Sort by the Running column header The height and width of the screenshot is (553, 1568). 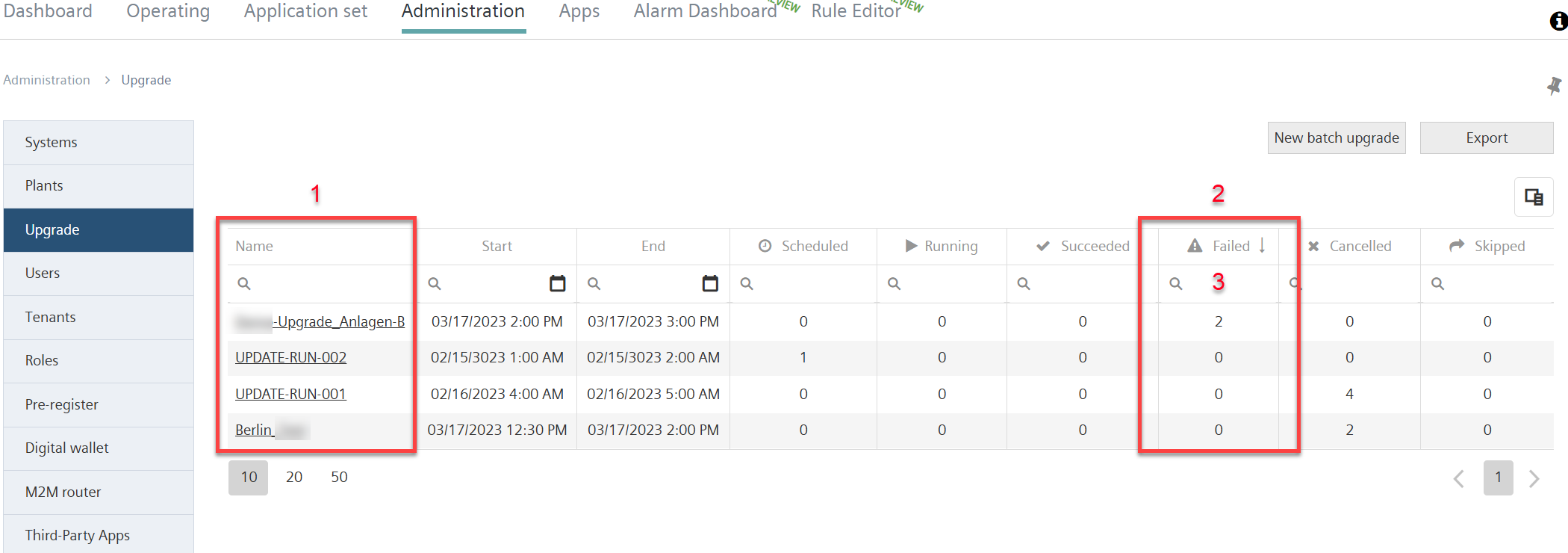point(942,246)
